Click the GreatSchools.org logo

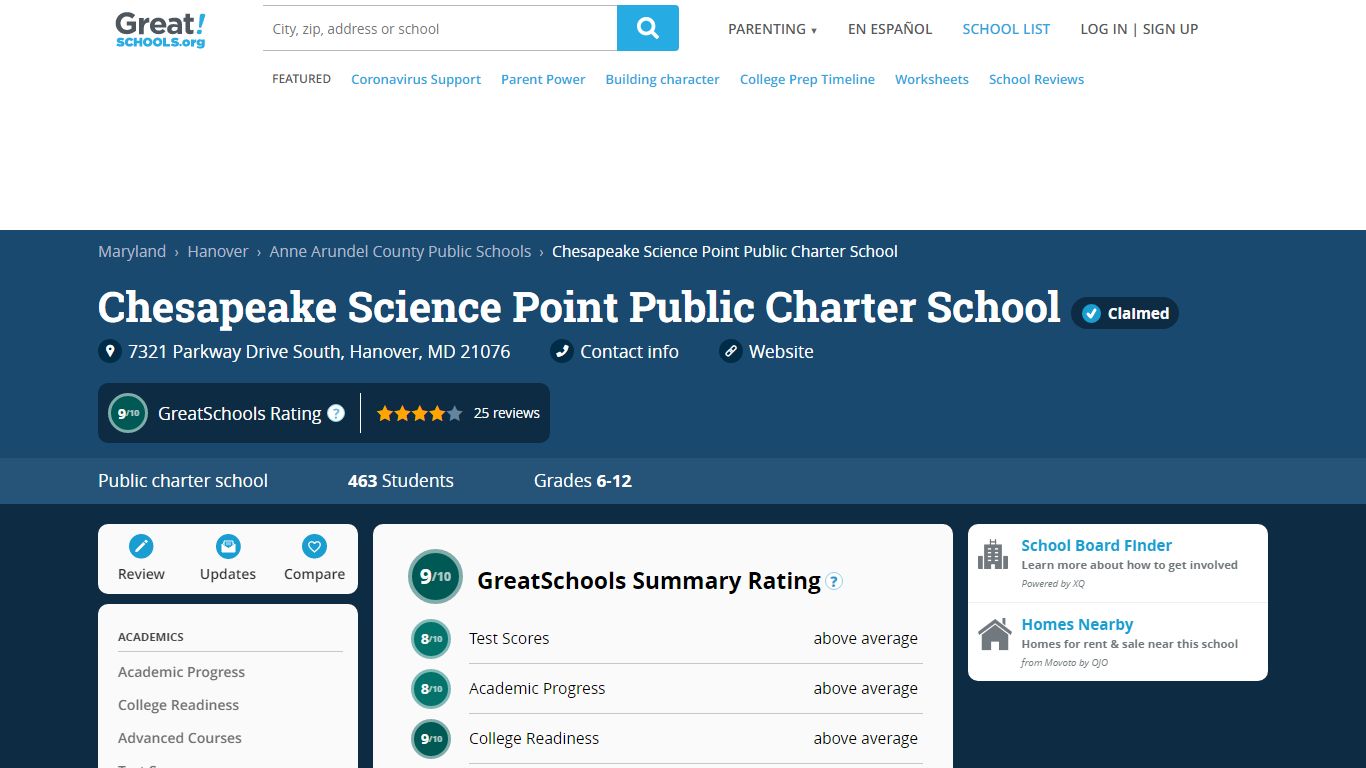coord(161,30)
